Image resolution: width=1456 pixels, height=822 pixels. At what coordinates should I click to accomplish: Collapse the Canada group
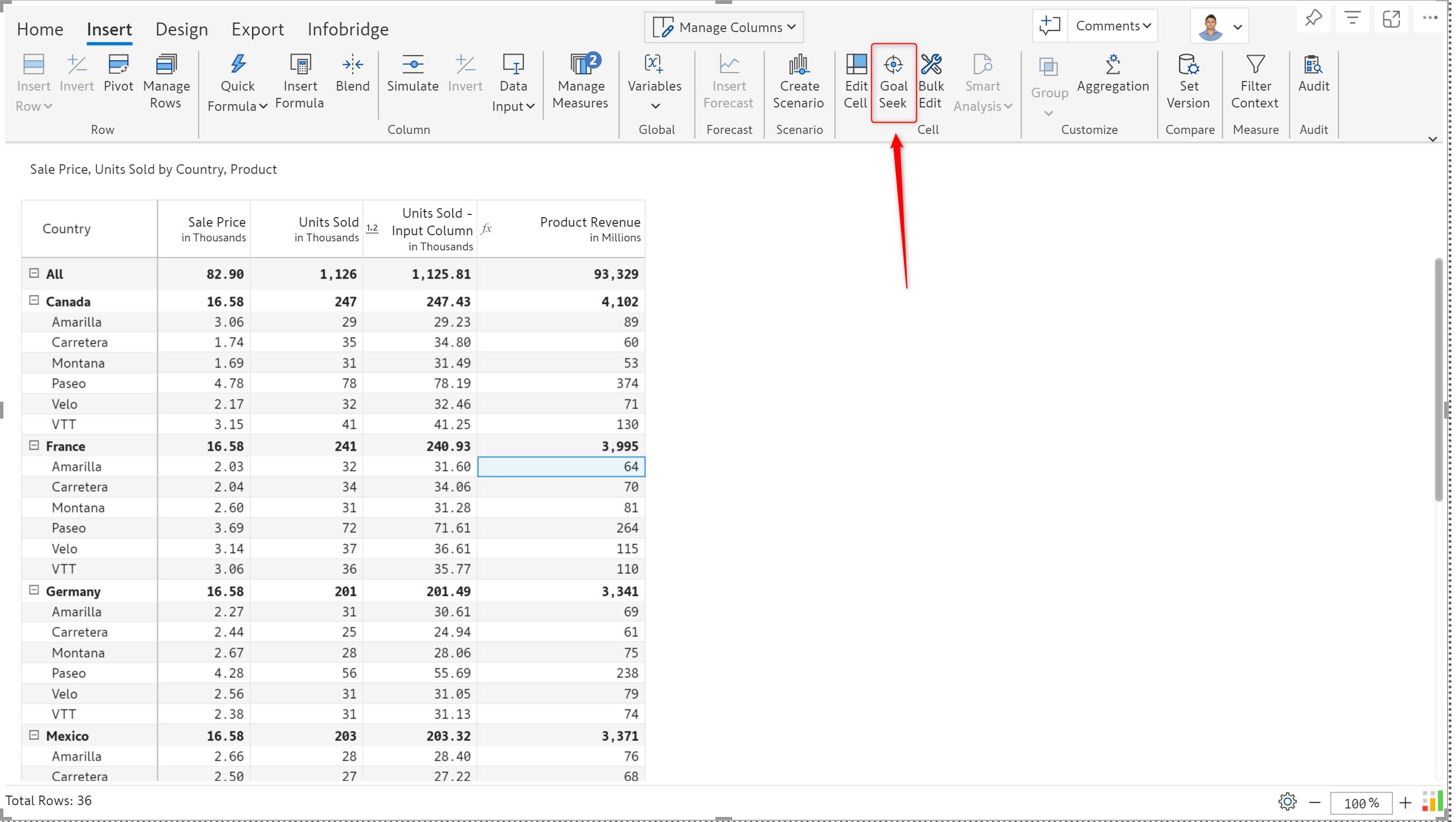34,300
